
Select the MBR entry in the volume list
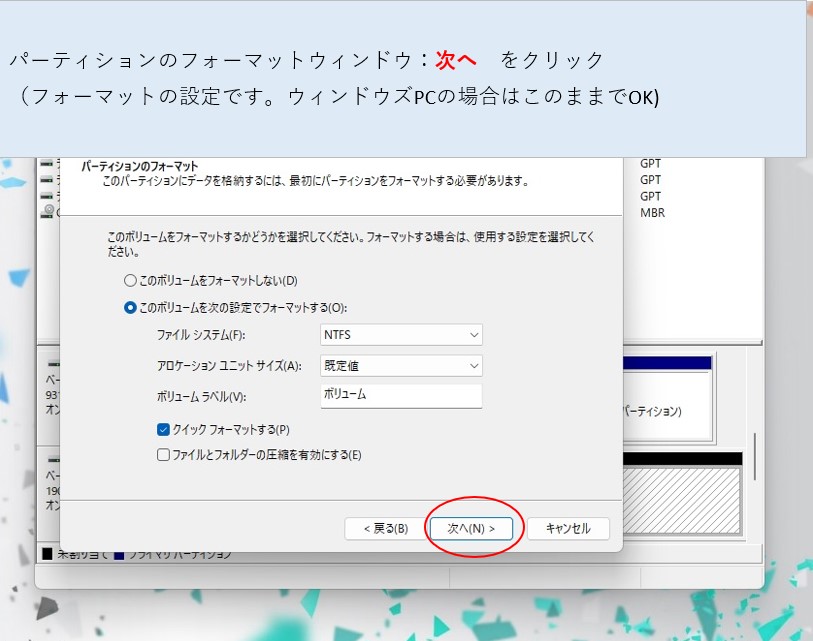tap(652, 213)
